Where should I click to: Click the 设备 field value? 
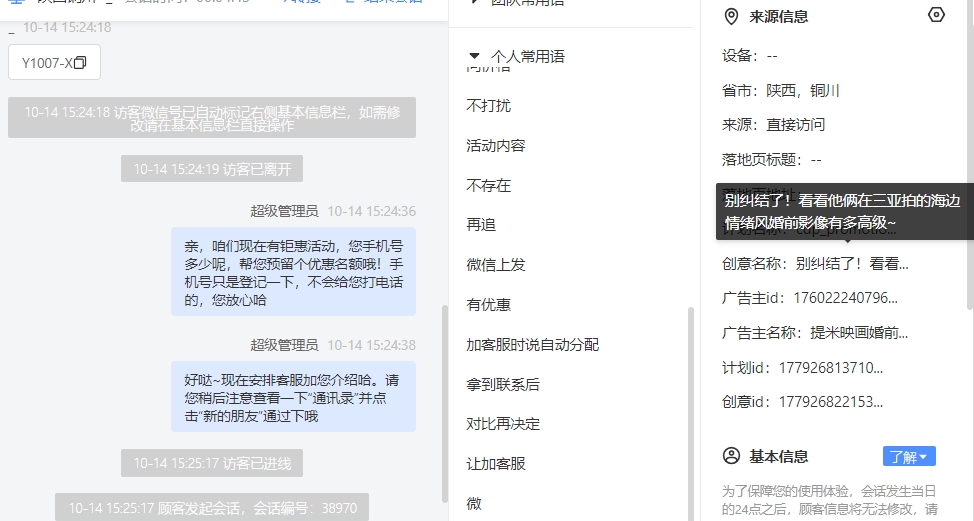pyautogui.click(x=772, y=56)
